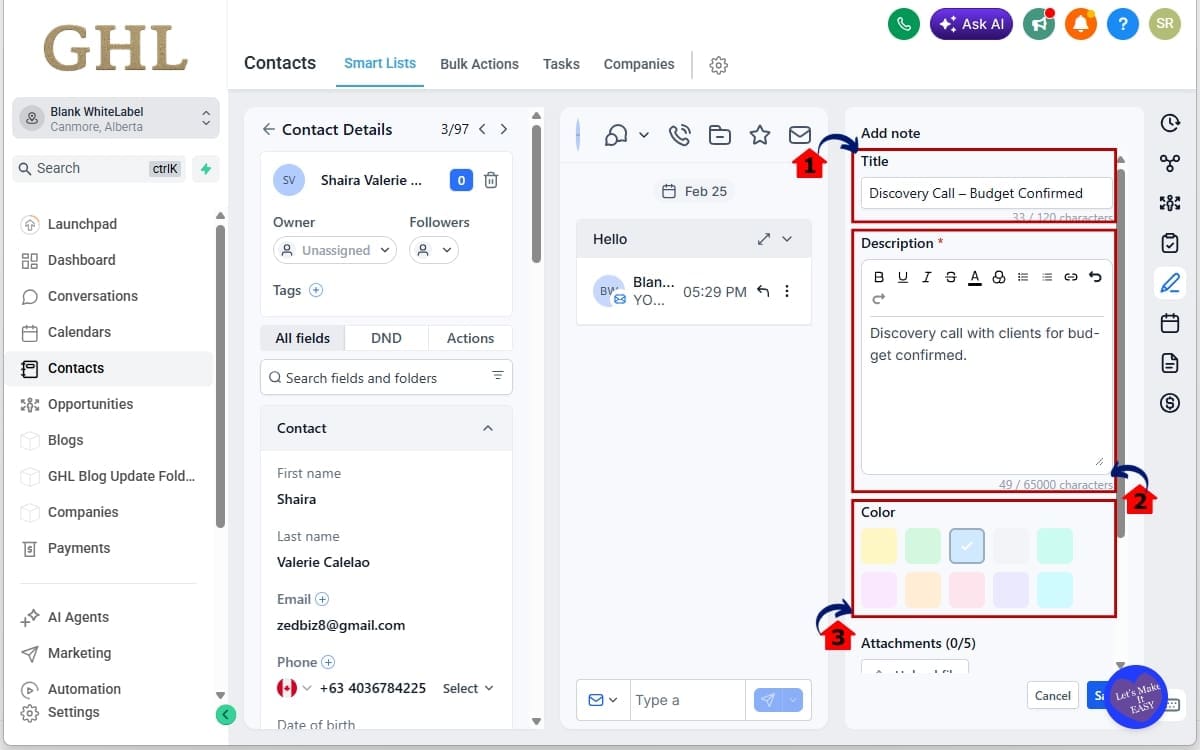Screen dimensions: 1200x750
Task: Open the DND tab in contact fields
Action: tap(386, 338)
